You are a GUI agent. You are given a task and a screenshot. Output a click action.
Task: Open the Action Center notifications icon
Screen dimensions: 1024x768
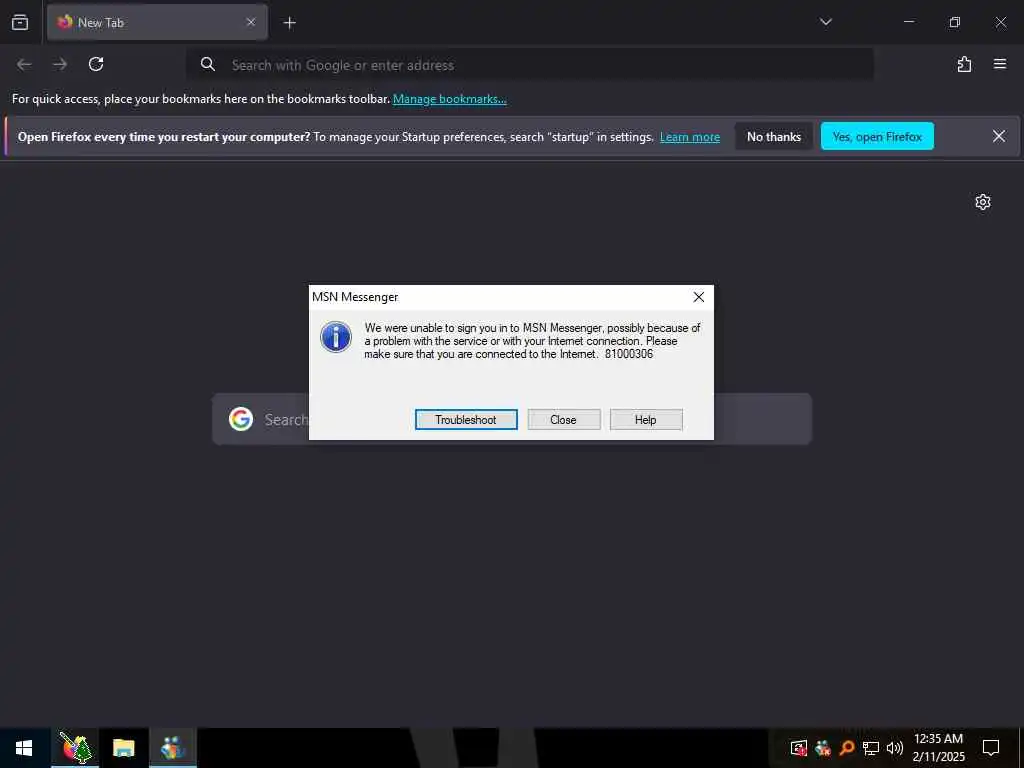991,748
